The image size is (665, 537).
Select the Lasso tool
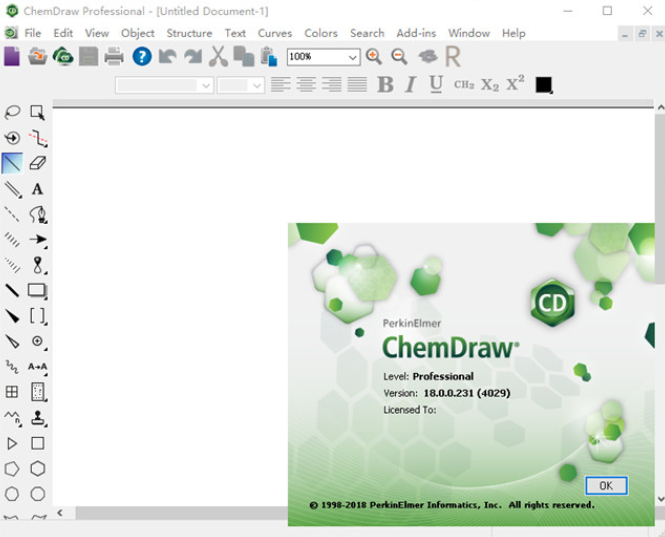click(12, 113)
